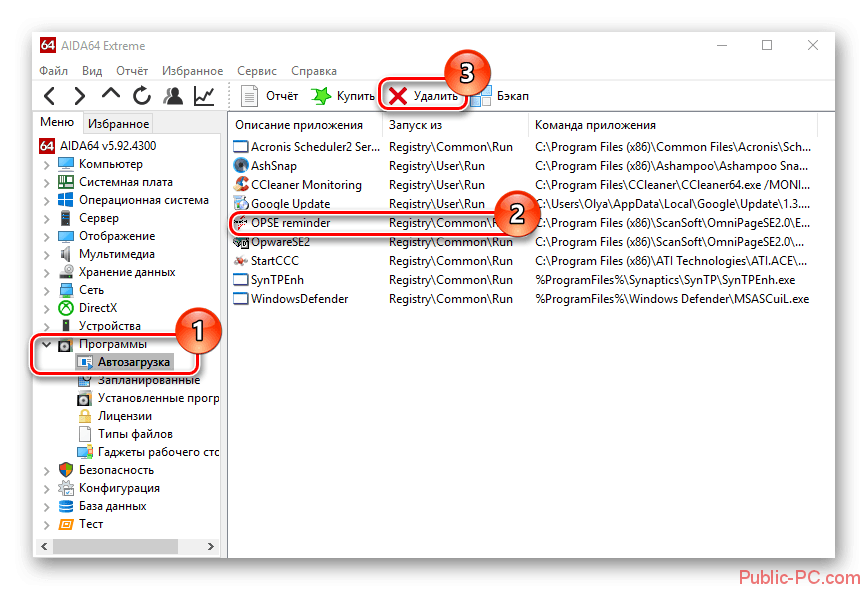Screen dimensions: 867x590
Task: Click the CCleaner Monitoring entry icon
Action: point(241,185)
